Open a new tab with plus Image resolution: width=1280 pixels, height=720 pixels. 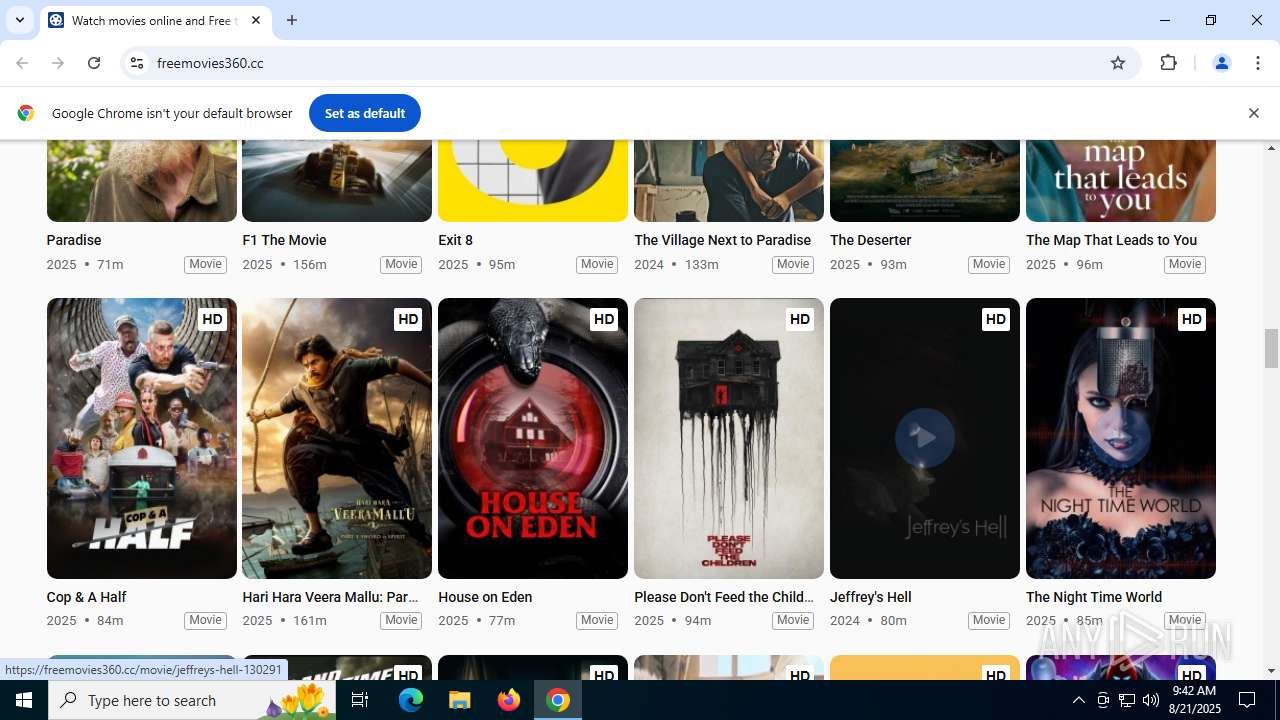(x=292, y=20)
